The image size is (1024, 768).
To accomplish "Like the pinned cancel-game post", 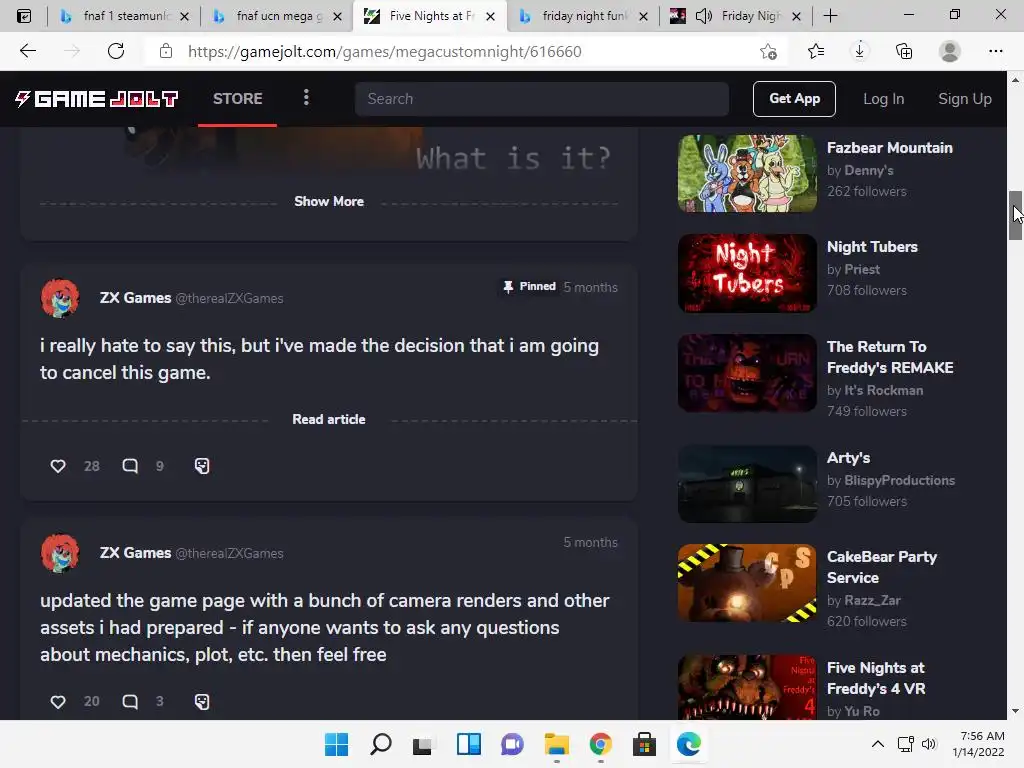I will coord(58,466).
